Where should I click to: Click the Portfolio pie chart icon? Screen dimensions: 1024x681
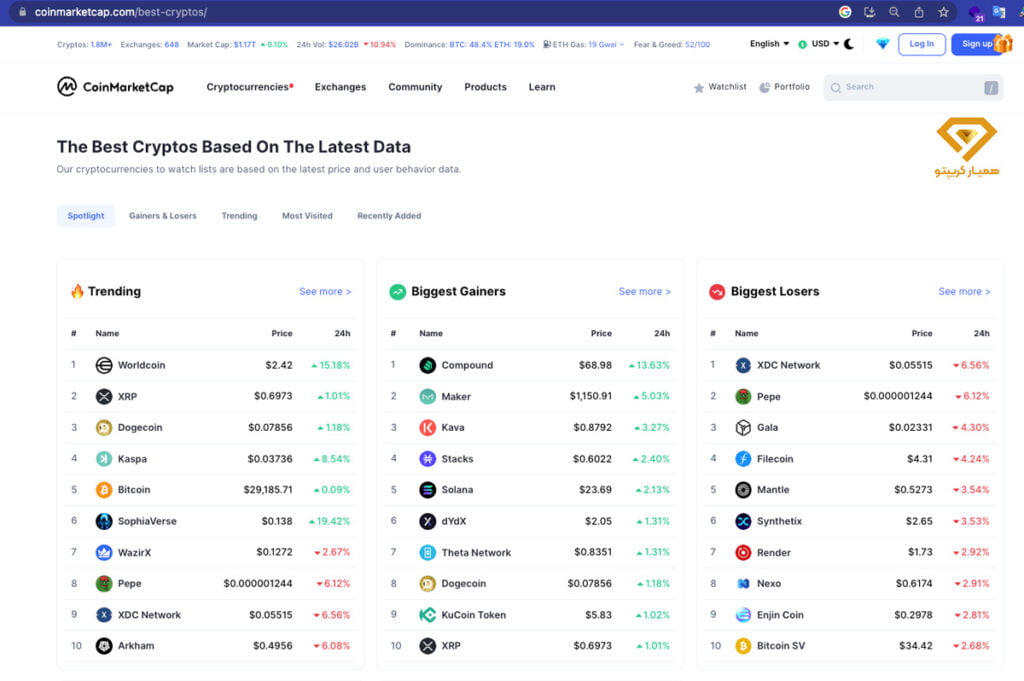(x=764, y=87)
